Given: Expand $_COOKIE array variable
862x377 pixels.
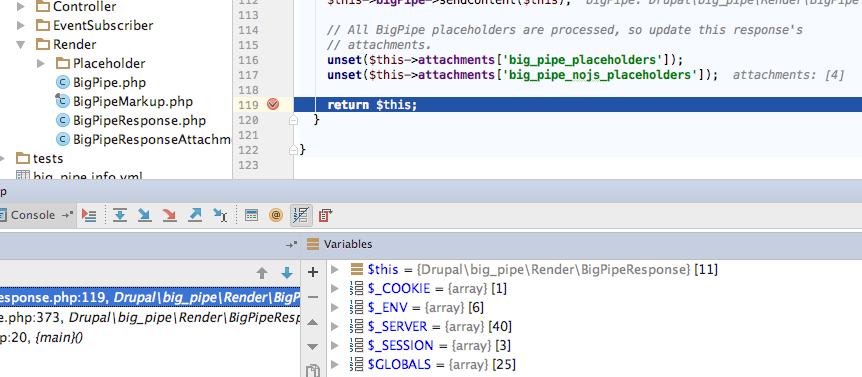Looking at the screenshot, I should (334, 289).
